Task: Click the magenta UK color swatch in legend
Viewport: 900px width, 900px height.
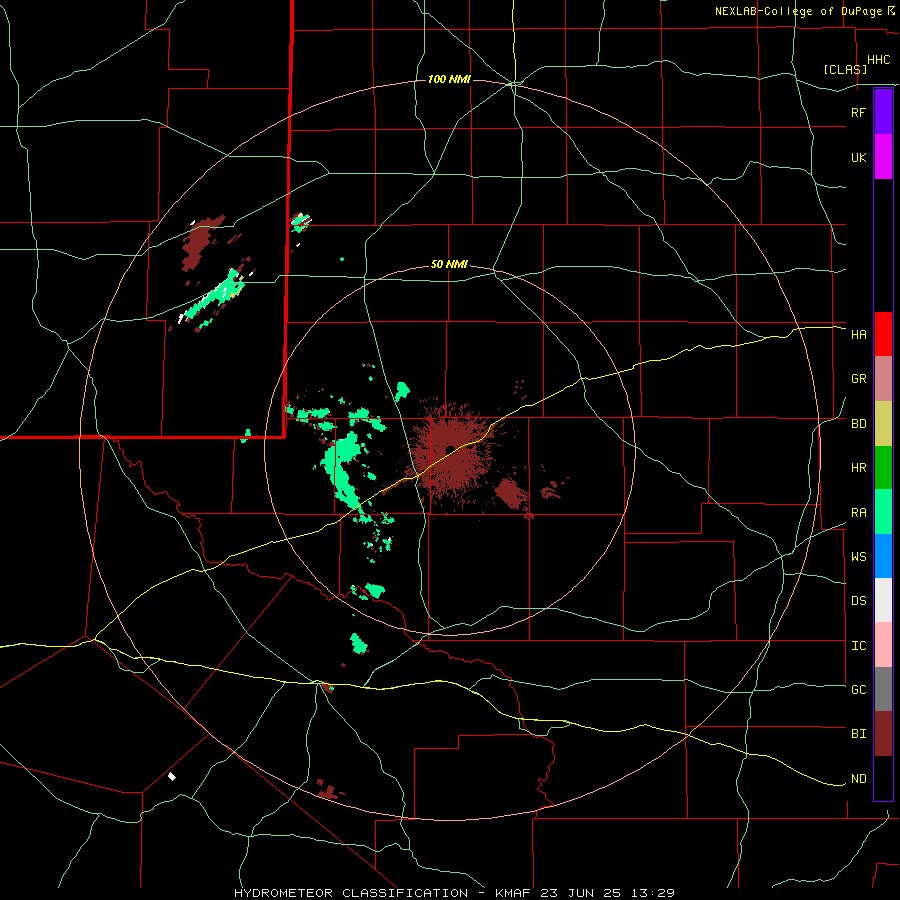Action: 883,157
